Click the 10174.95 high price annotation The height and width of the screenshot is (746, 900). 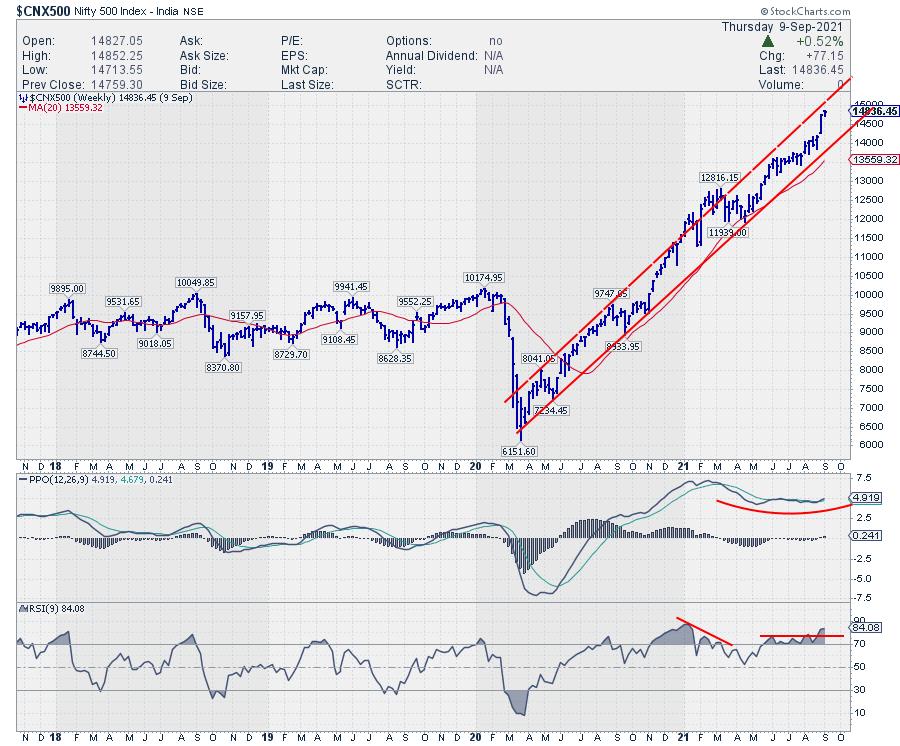point(482,277)
